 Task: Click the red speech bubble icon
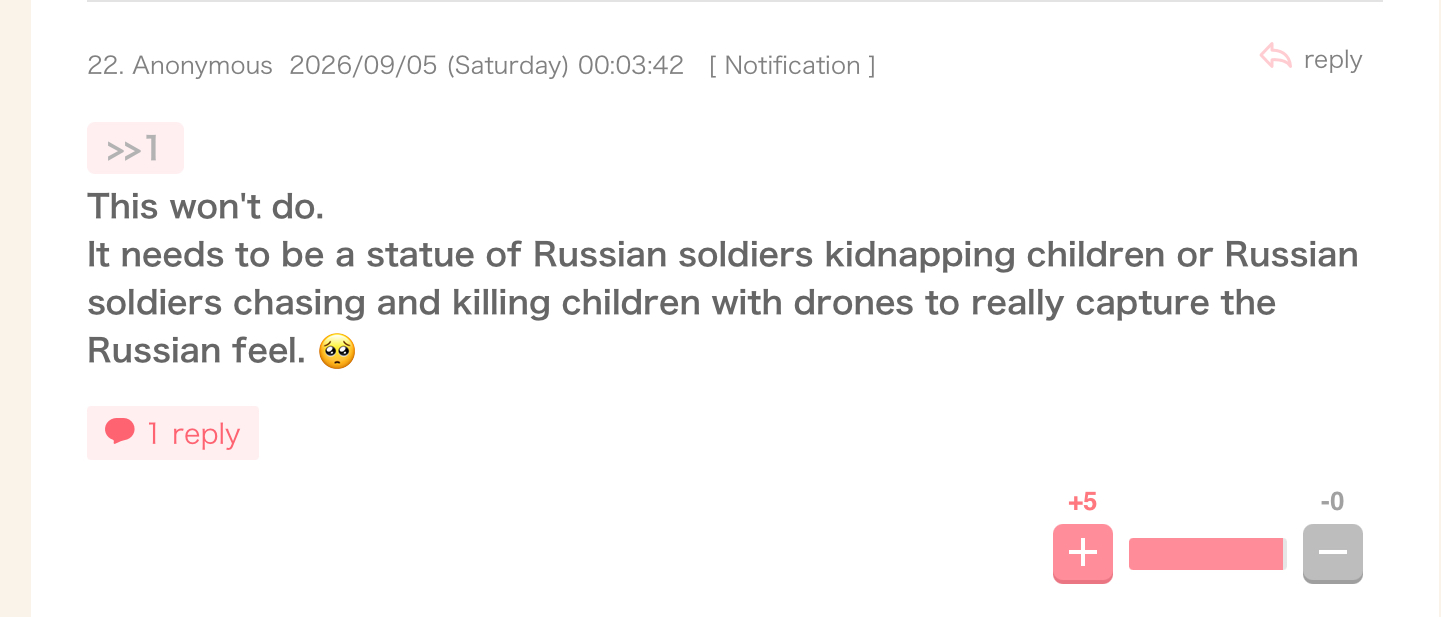120,432
